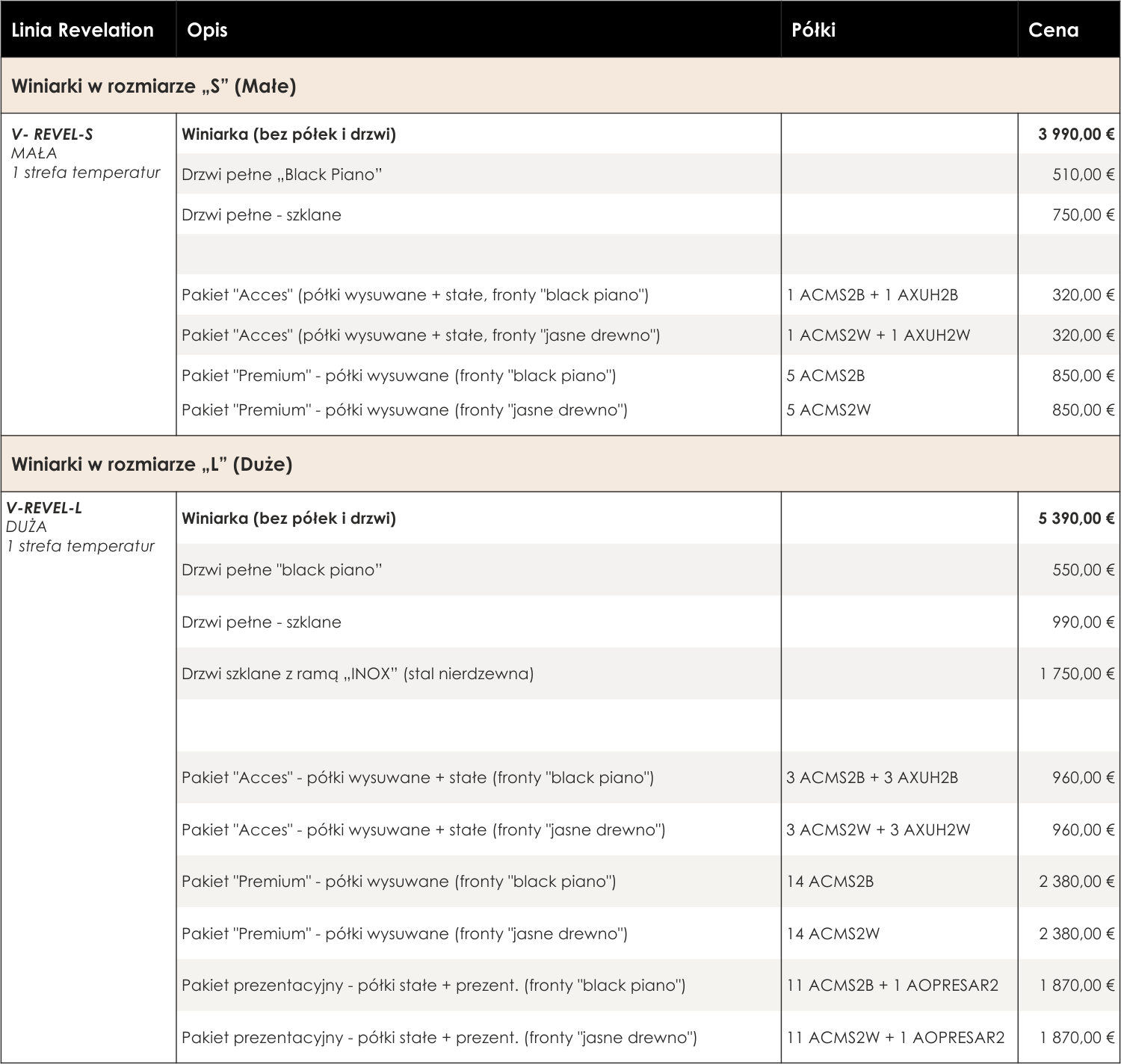1121x1064 pixels.
Task: Select the "Cena" column header
Action: (1053, 30)
